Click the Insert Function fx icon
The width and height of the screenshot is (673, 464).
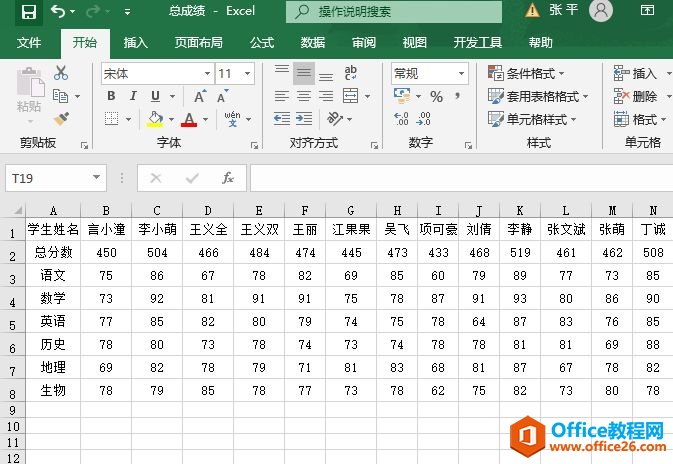(228, 178)
